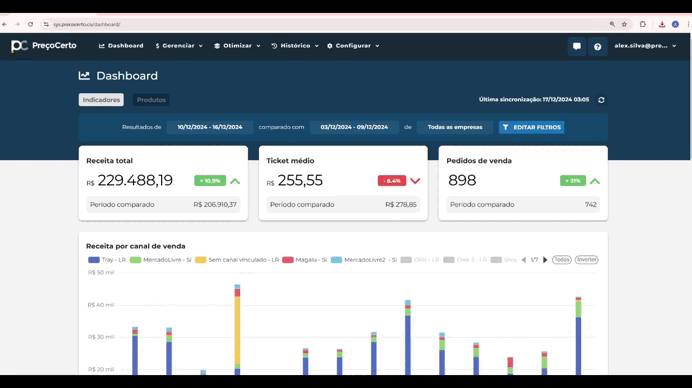Open the Todas as empresas selector
The width and height of the screenshot is (692, 388).
tap(455, 127)
